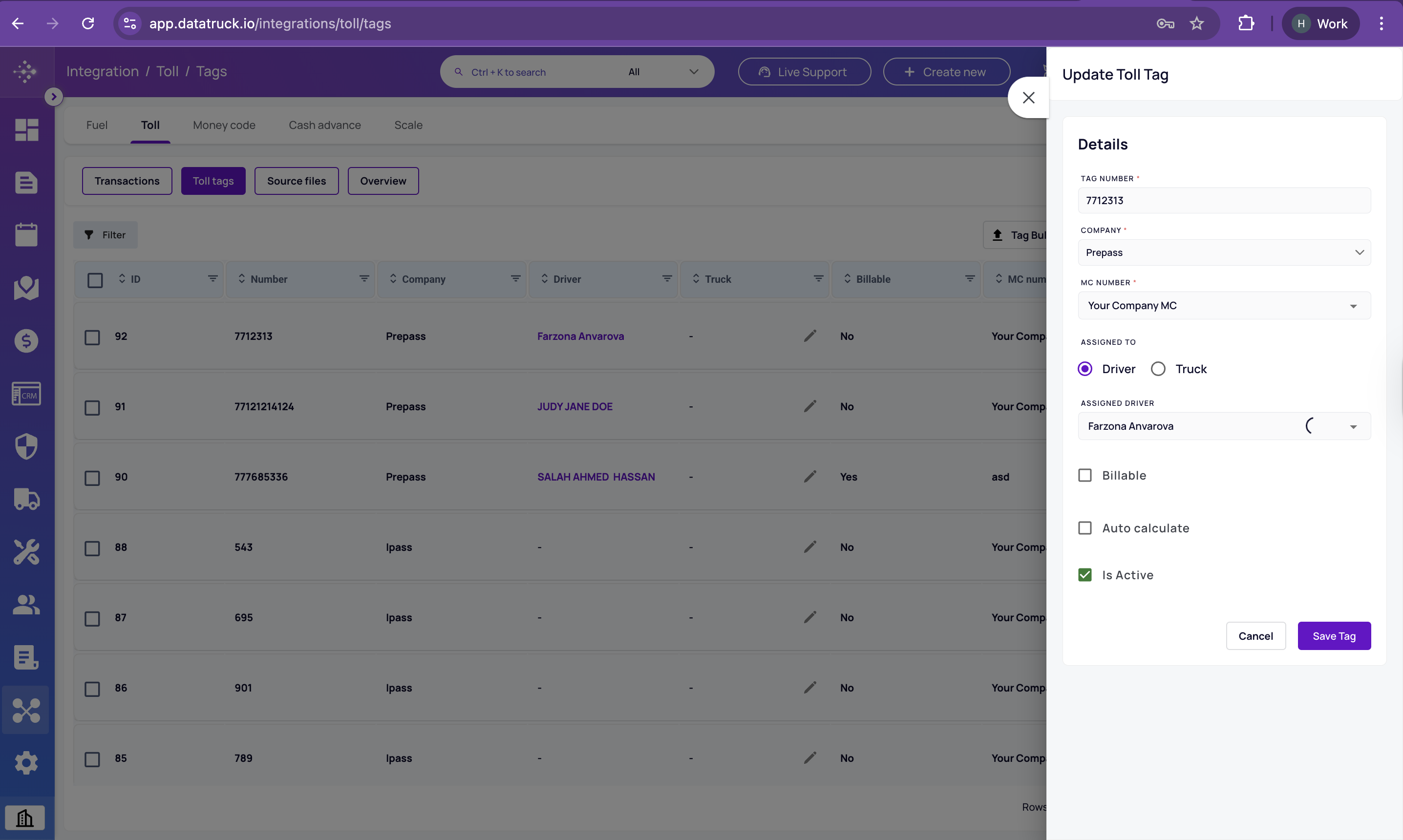Open the settings gear in sidebar
The image size is (1403, 840).
pyautogui.click(x=26, y=763)
